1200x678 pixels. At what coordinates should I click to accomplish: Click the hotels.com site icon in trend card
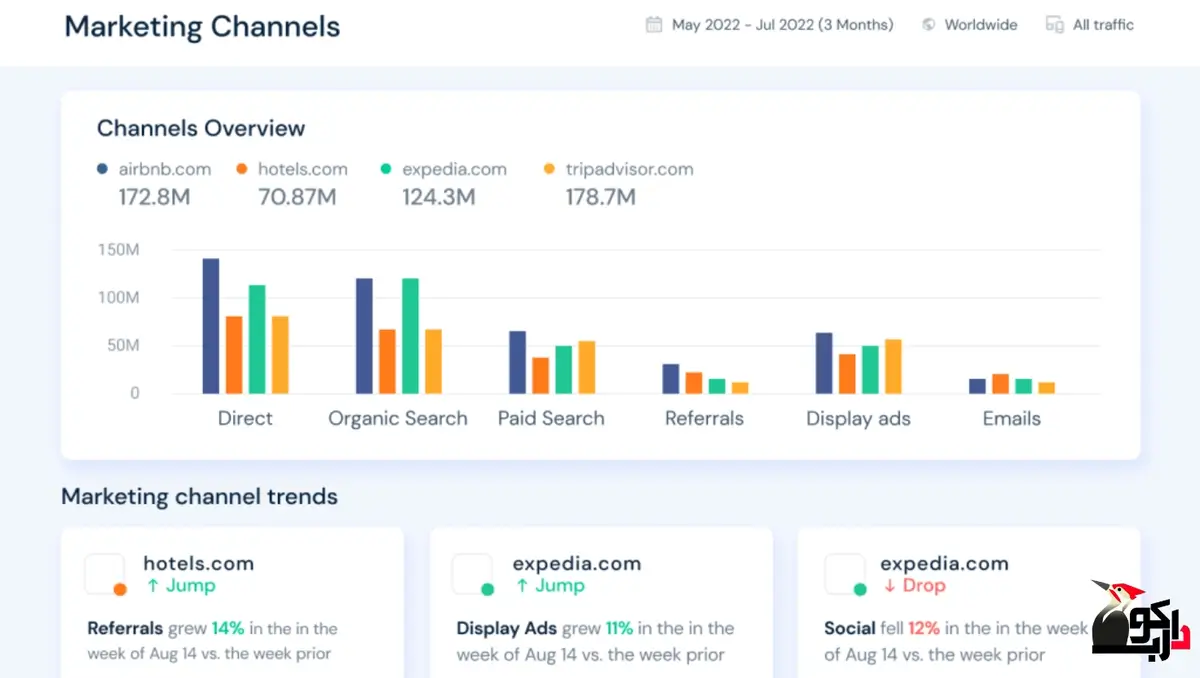(x=106, y=575)
